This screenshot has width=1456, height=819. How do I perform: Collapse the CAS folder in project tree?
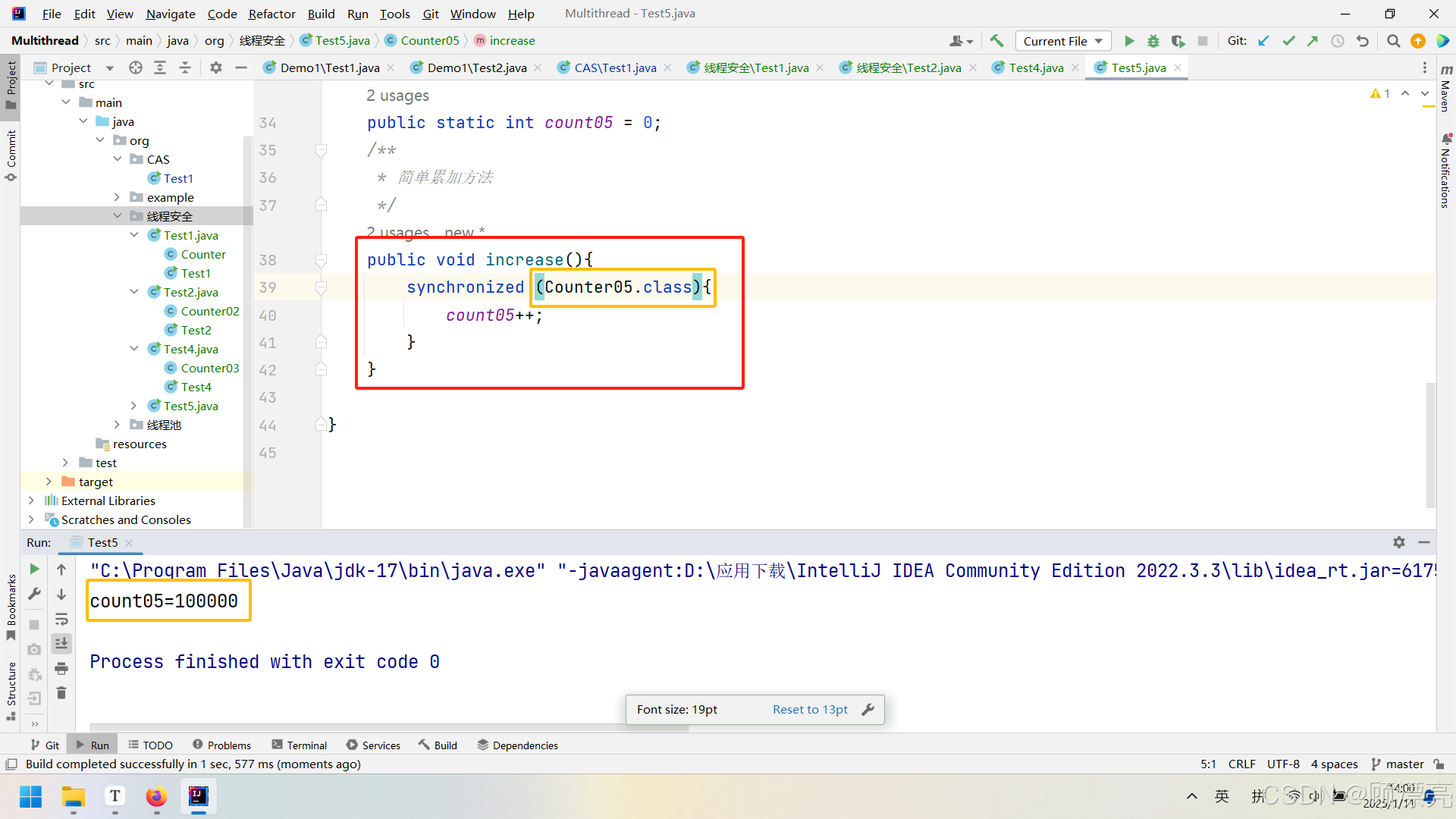coord(118,159)
